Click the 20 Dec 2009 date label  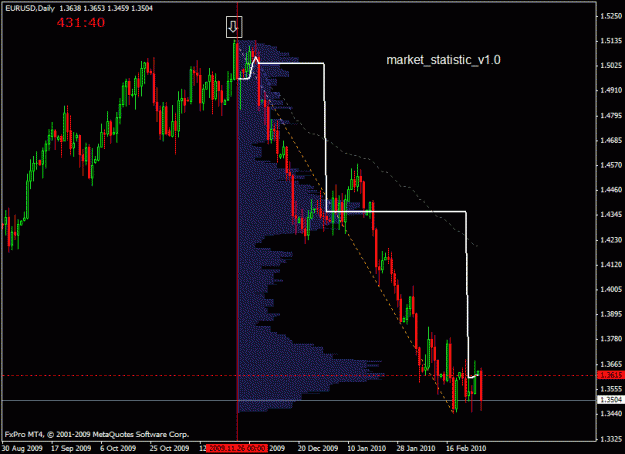(x=318, y=448)
